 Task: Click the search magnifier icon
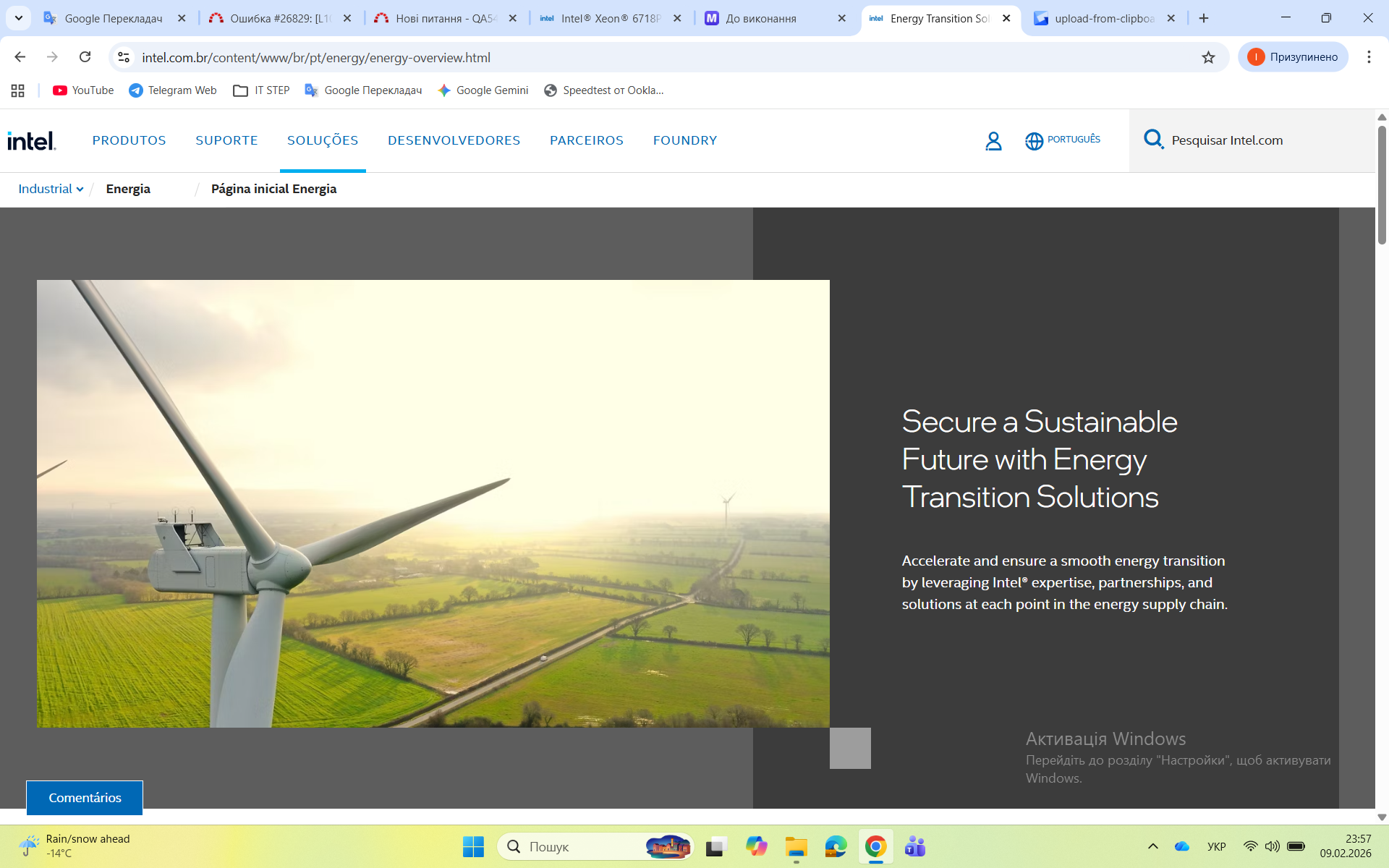tap(1152, 139)
